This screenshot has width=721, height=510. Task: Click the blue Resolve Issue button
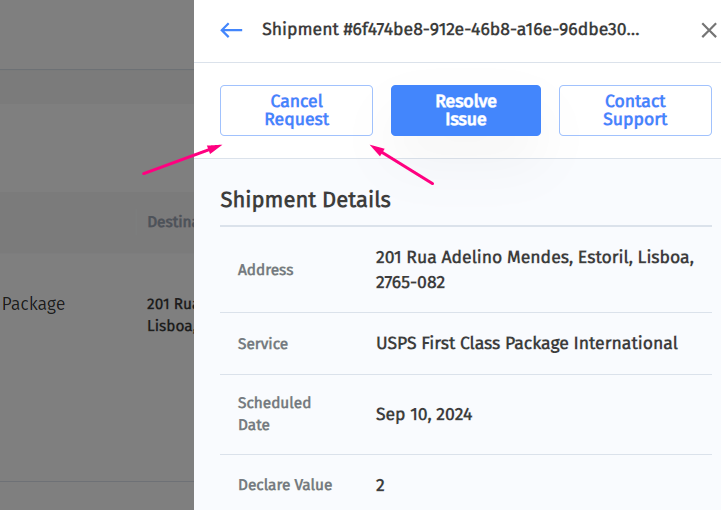pyautogui.click(x=465, y=110)
